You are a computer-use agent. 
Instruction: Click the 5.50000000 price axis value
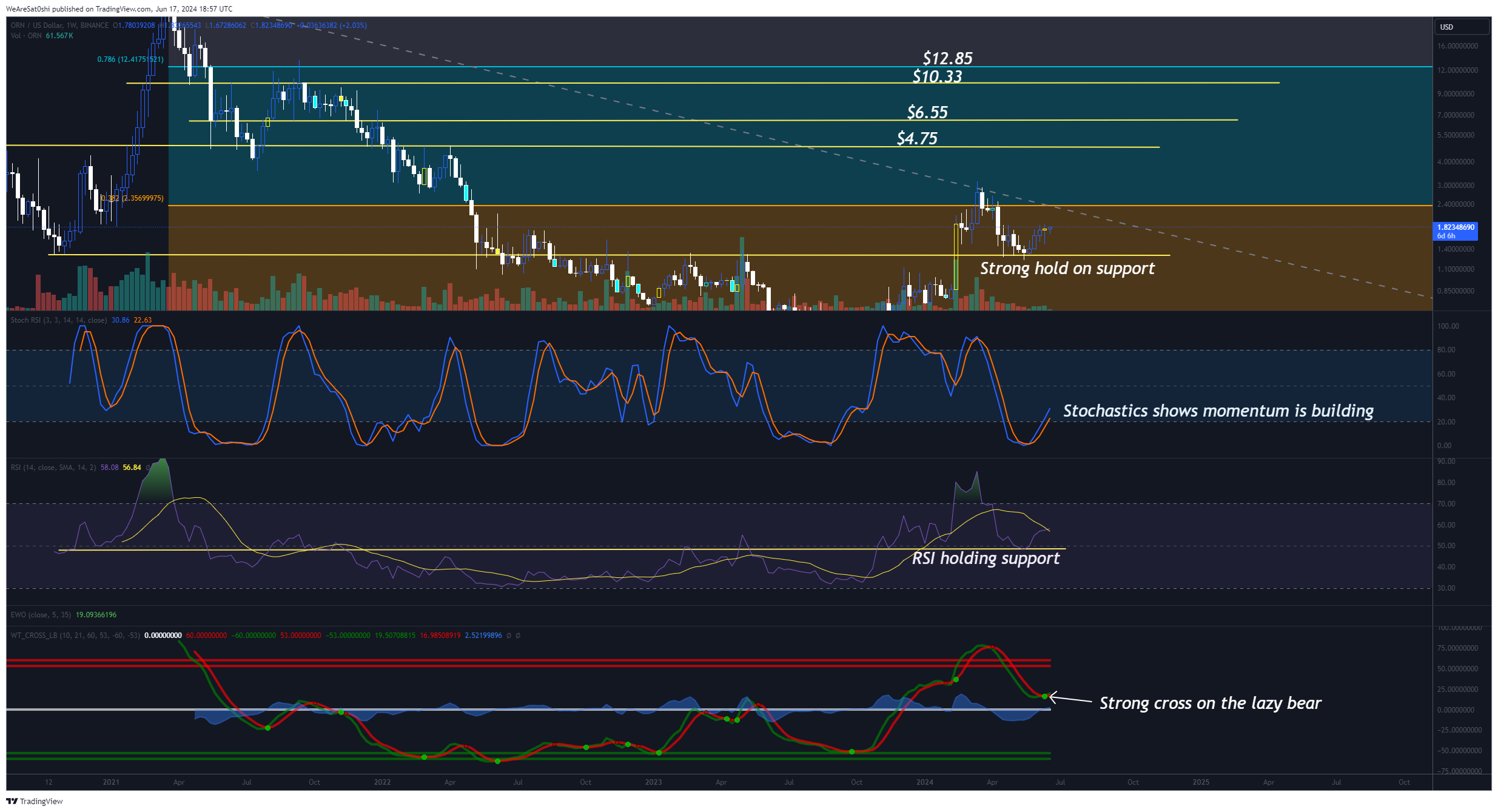click(x=1456, y=135)
